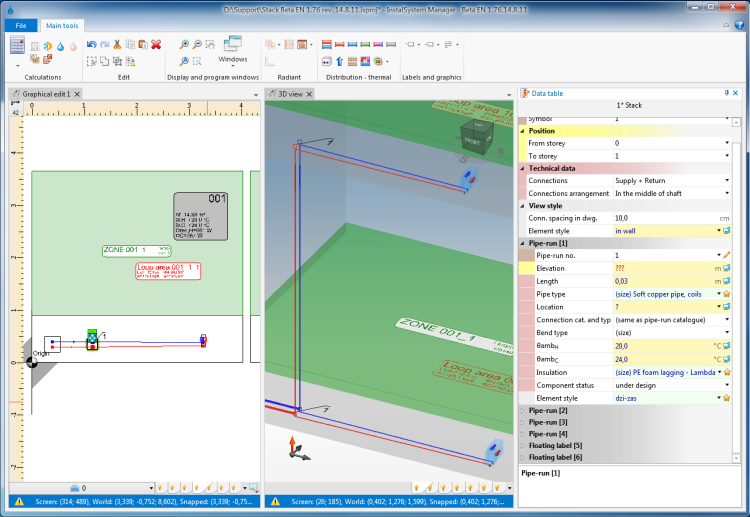Close the Data table panel
Screen dimensions: 750x517
click(x=736, y=93)
